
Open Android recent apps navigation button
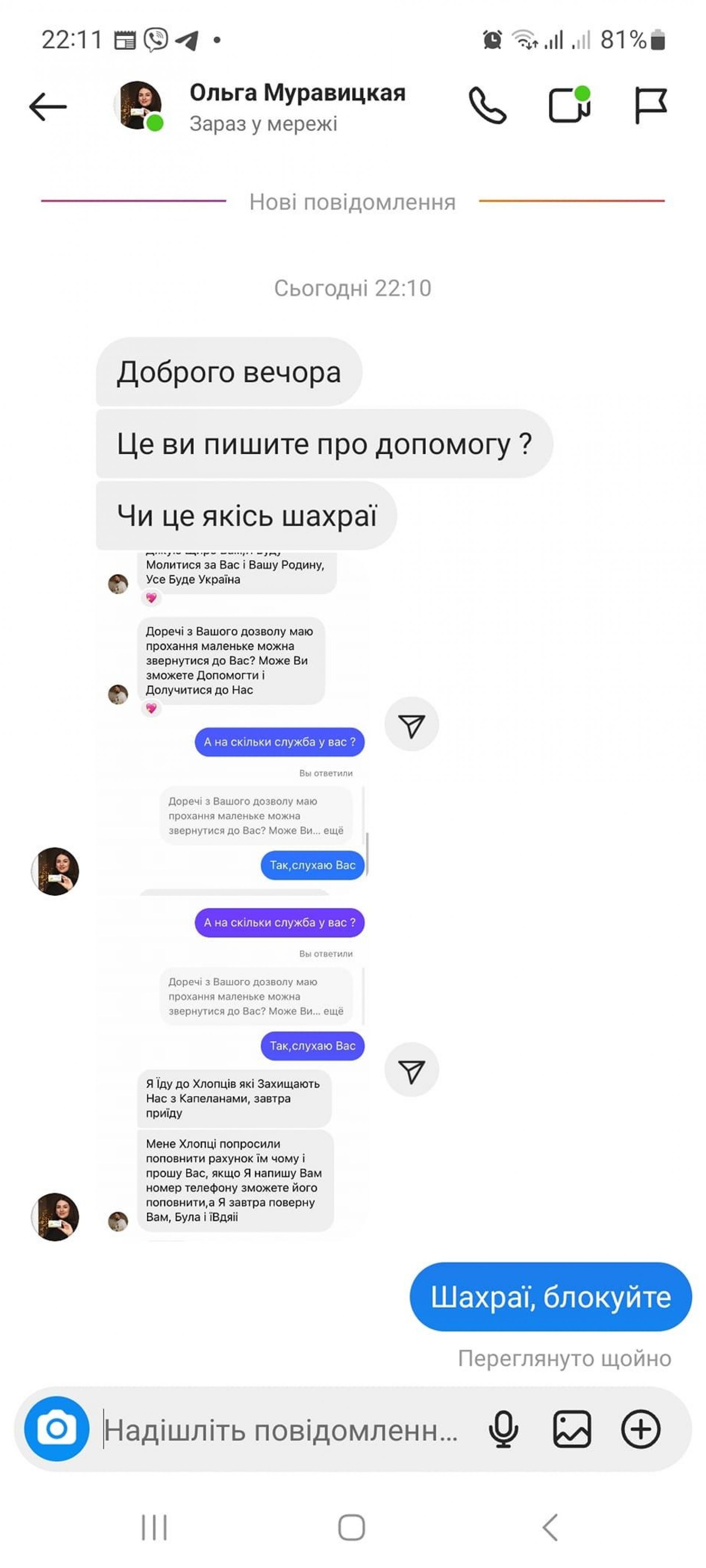pyautogui.click(x=154, y=1526)
